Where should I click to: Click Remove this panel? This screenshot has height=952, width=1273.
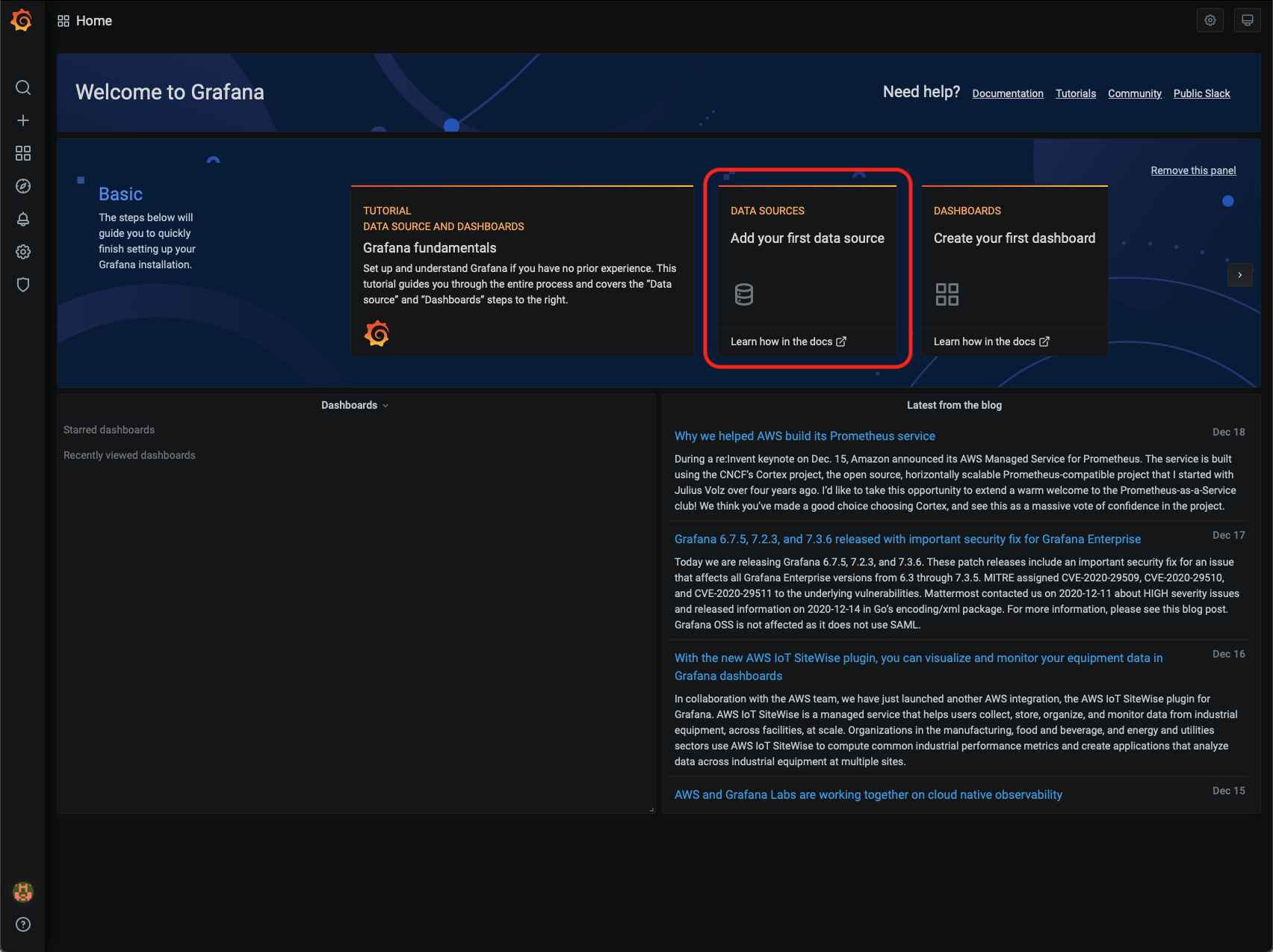point(1193,170)
